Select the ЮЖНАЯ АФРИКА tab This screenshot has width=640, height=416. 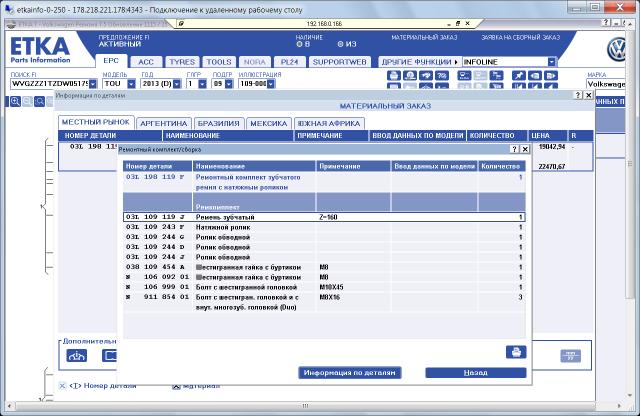tap(329, 123)
